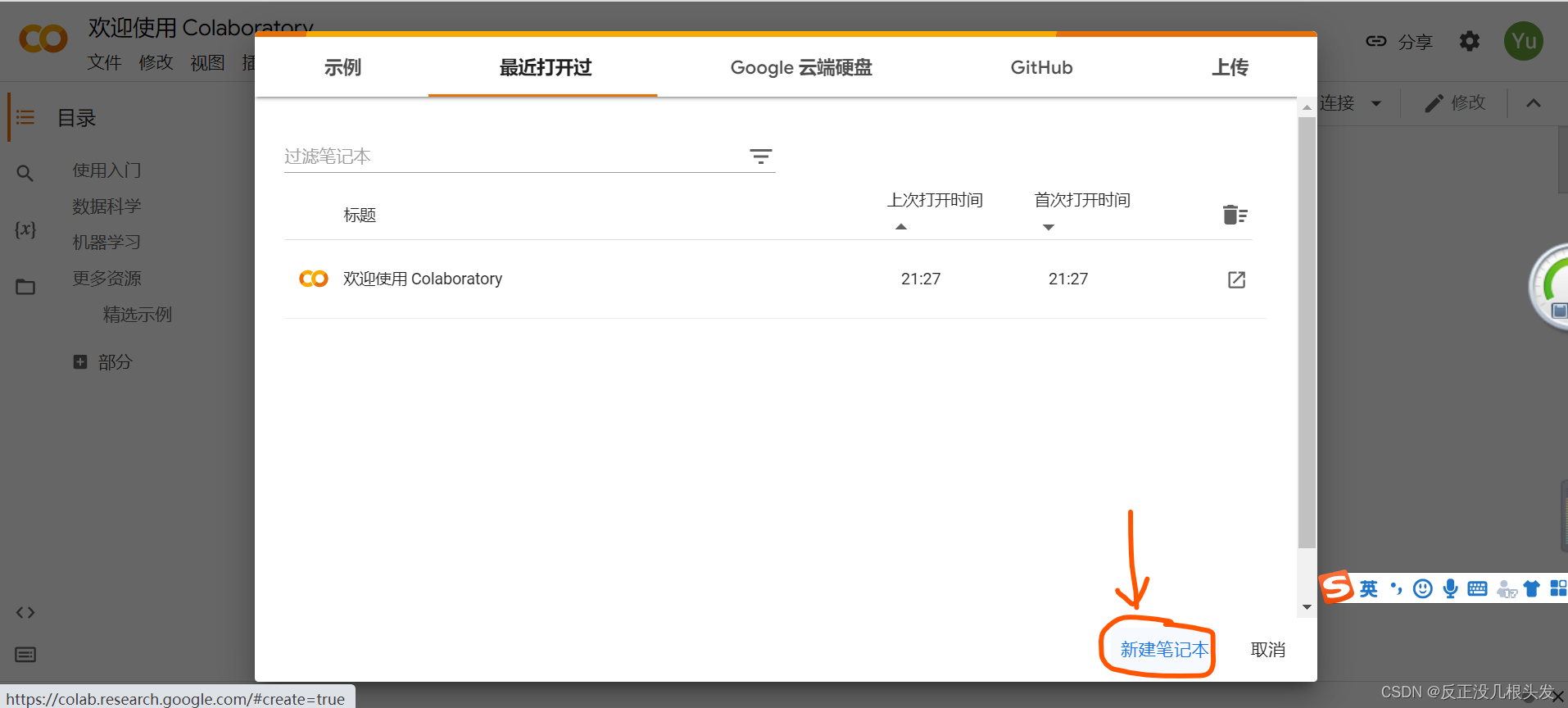Click the 首次打开时间 column label
This screenshot has height=708, width=1568.
pyautogui.click(x=1082, y=200)
